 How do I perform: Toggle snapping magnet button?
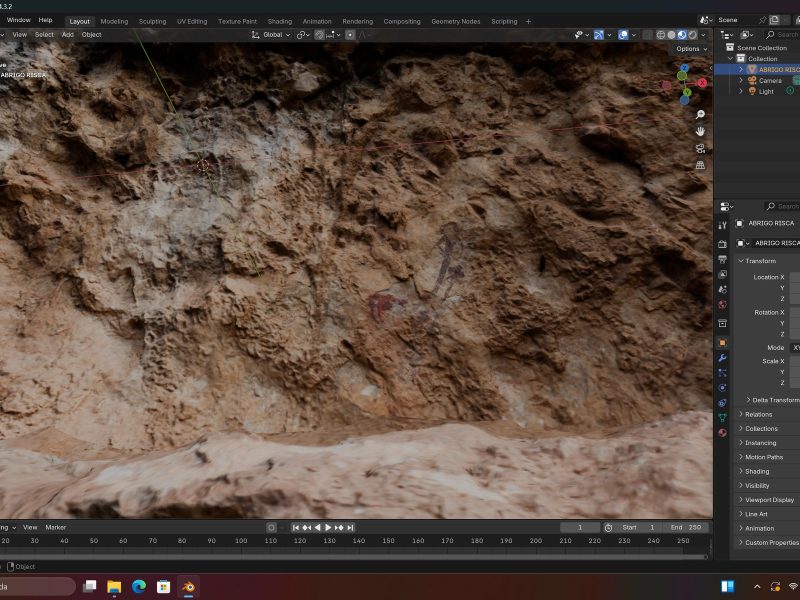pyautogui.click(x=319, y=35)
